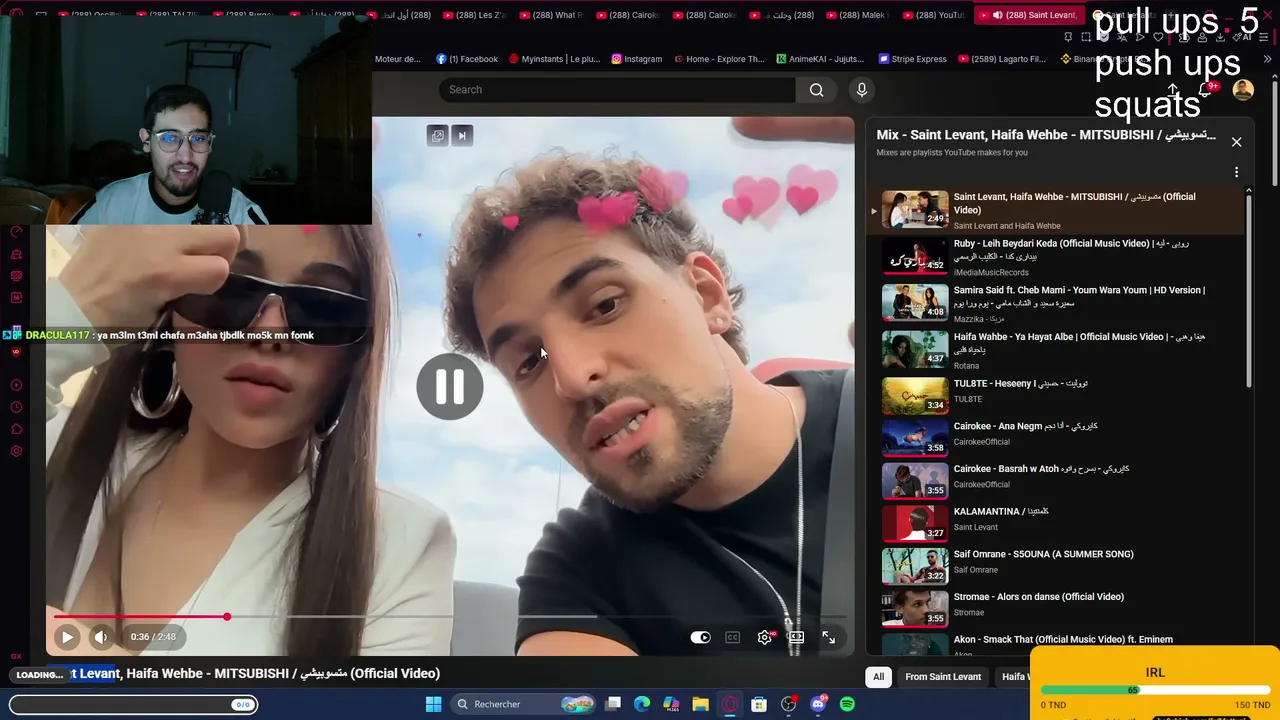
Task: Click the skip-next icon above the player
Action: click(461, 135)
